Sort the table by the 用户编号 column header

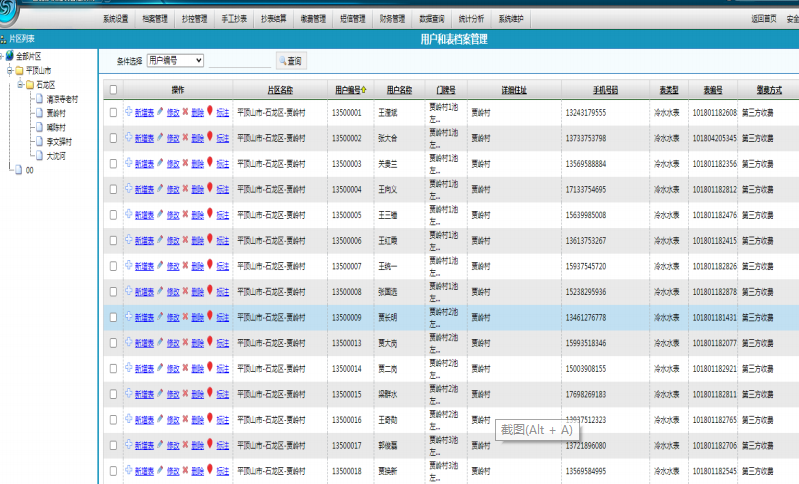click(350, 90)
